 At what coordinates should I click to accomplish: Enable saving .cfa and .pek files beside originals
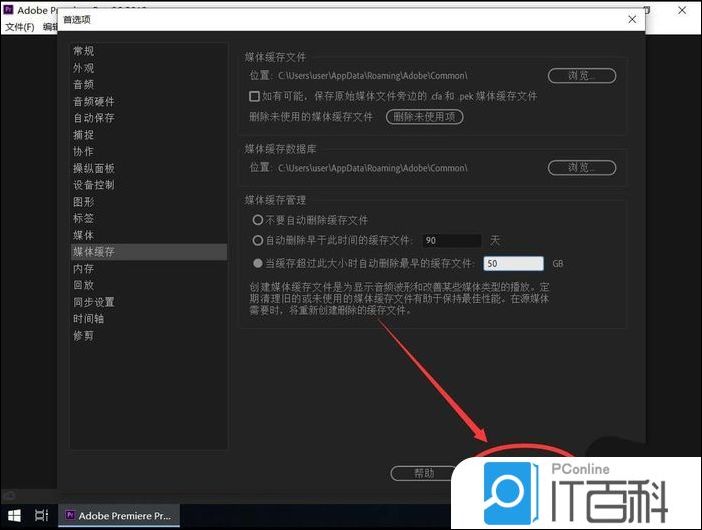coord(254,96)
